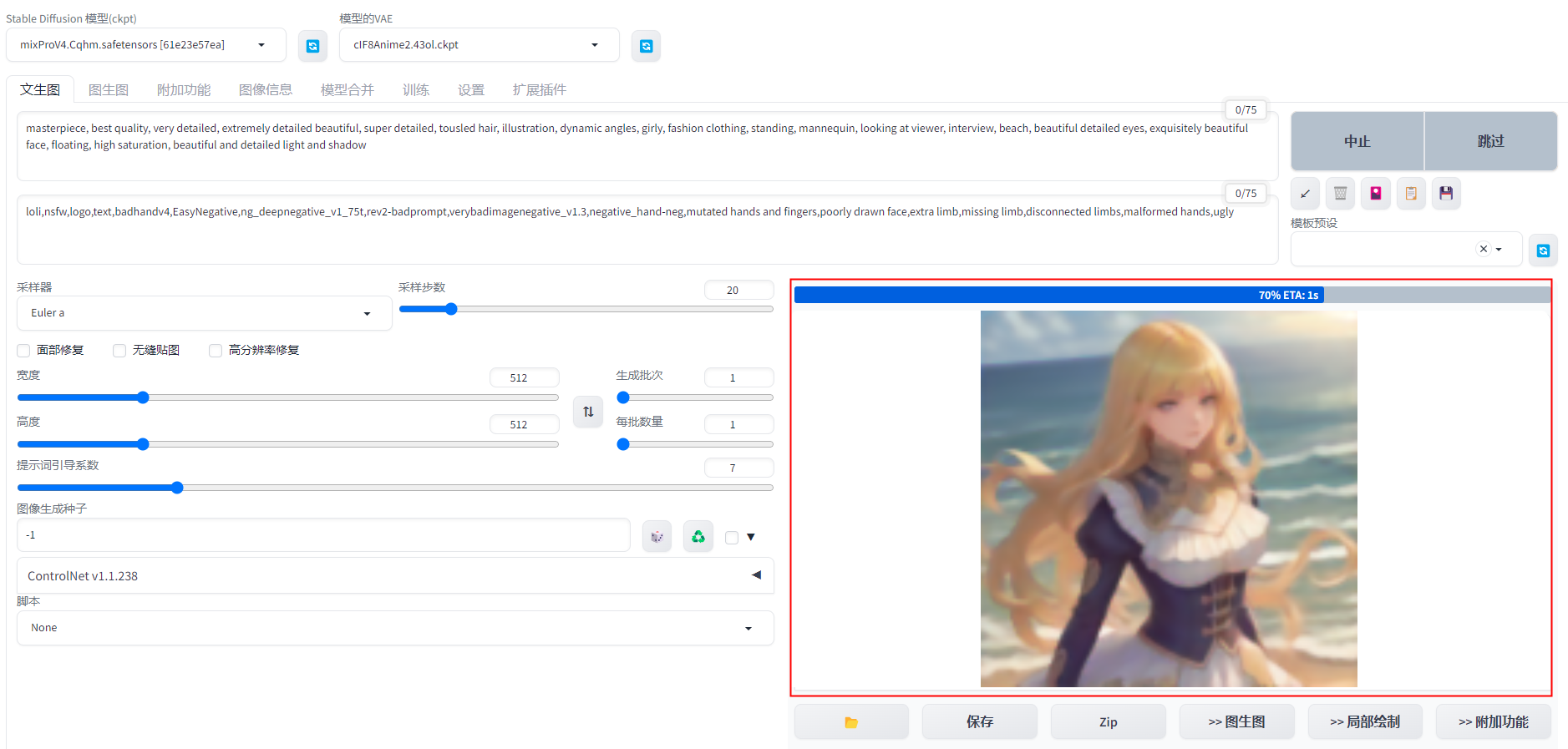Click the 宽度 width number field
Viewport: 1568px width, 749px height.
[524, 377]
